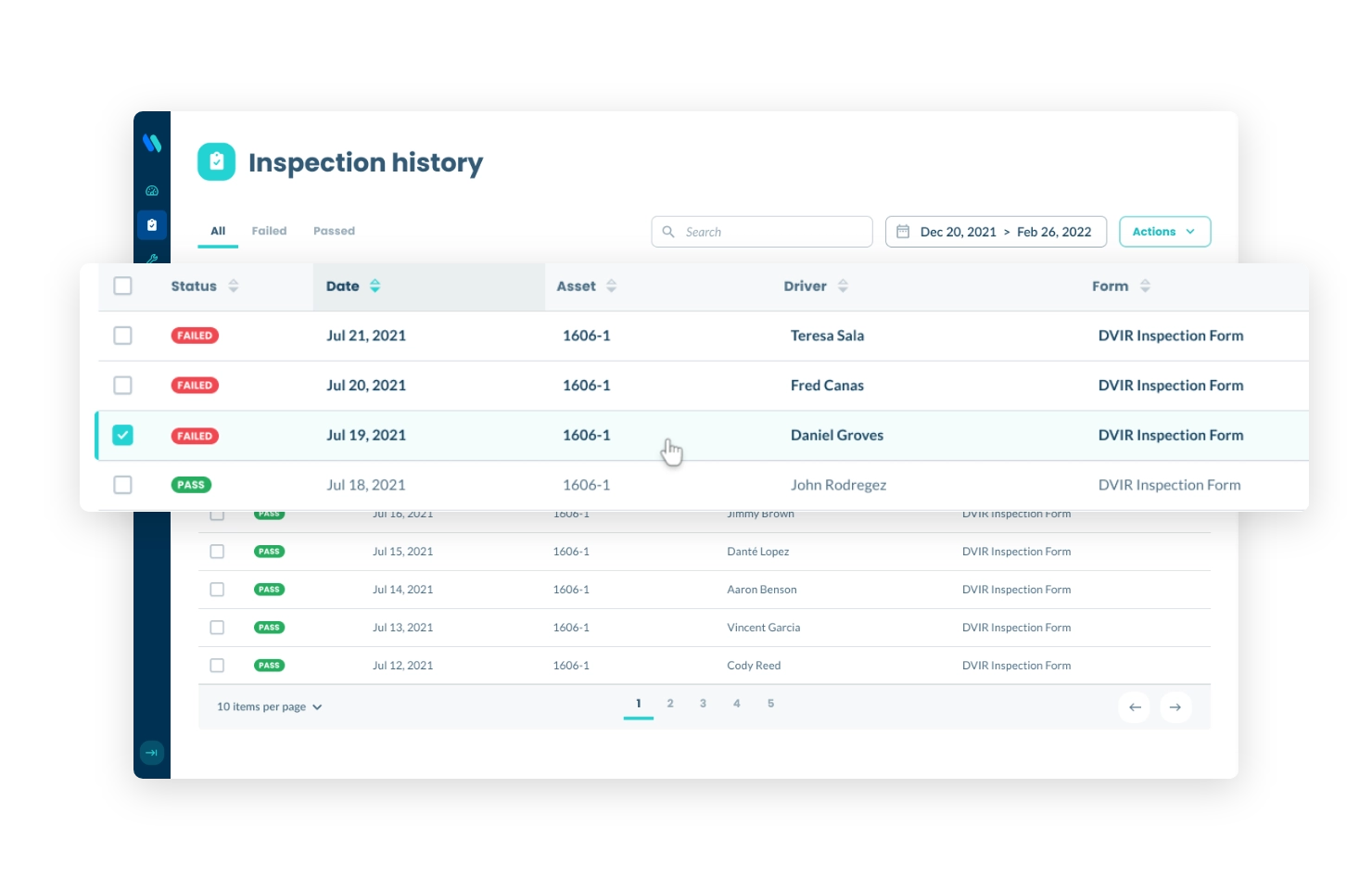Uncheck the Jul 19, 2021 row checkbox
The width and height of the screenshot is (1372, 890).
click(x=122, y=434)
